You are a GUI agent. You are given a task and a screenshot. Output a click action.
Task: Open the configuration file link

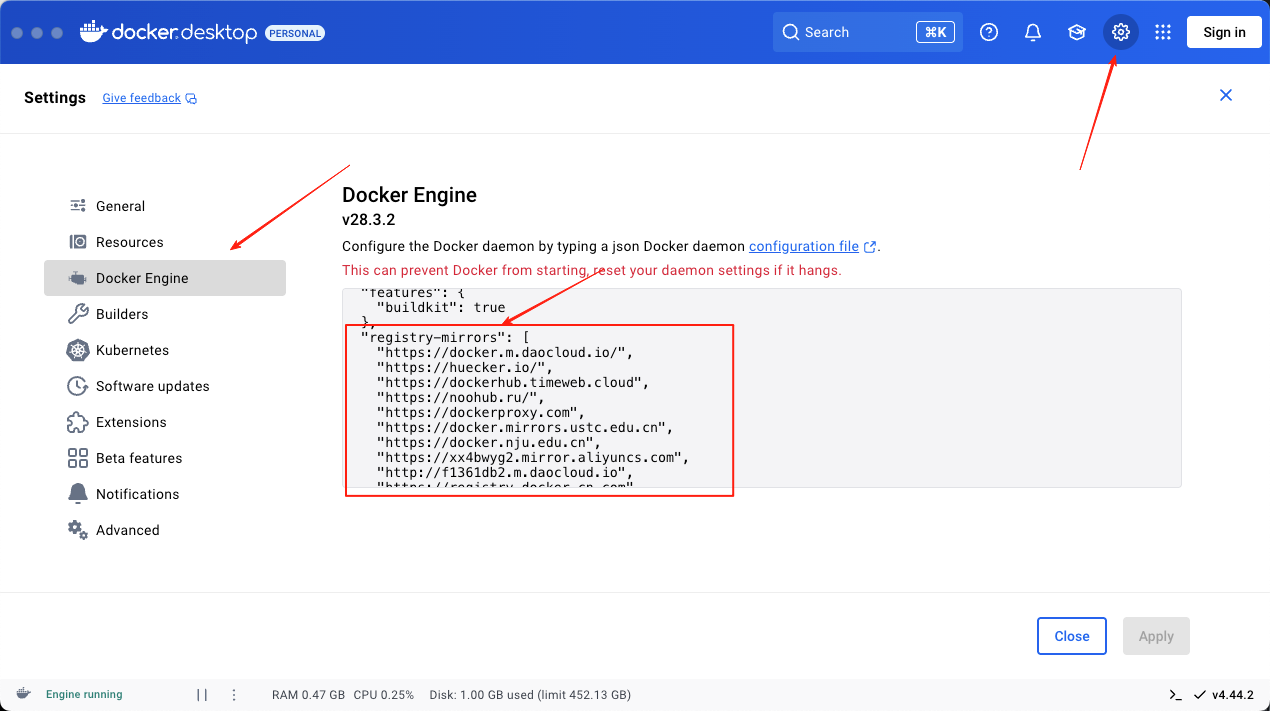[804, 246]
